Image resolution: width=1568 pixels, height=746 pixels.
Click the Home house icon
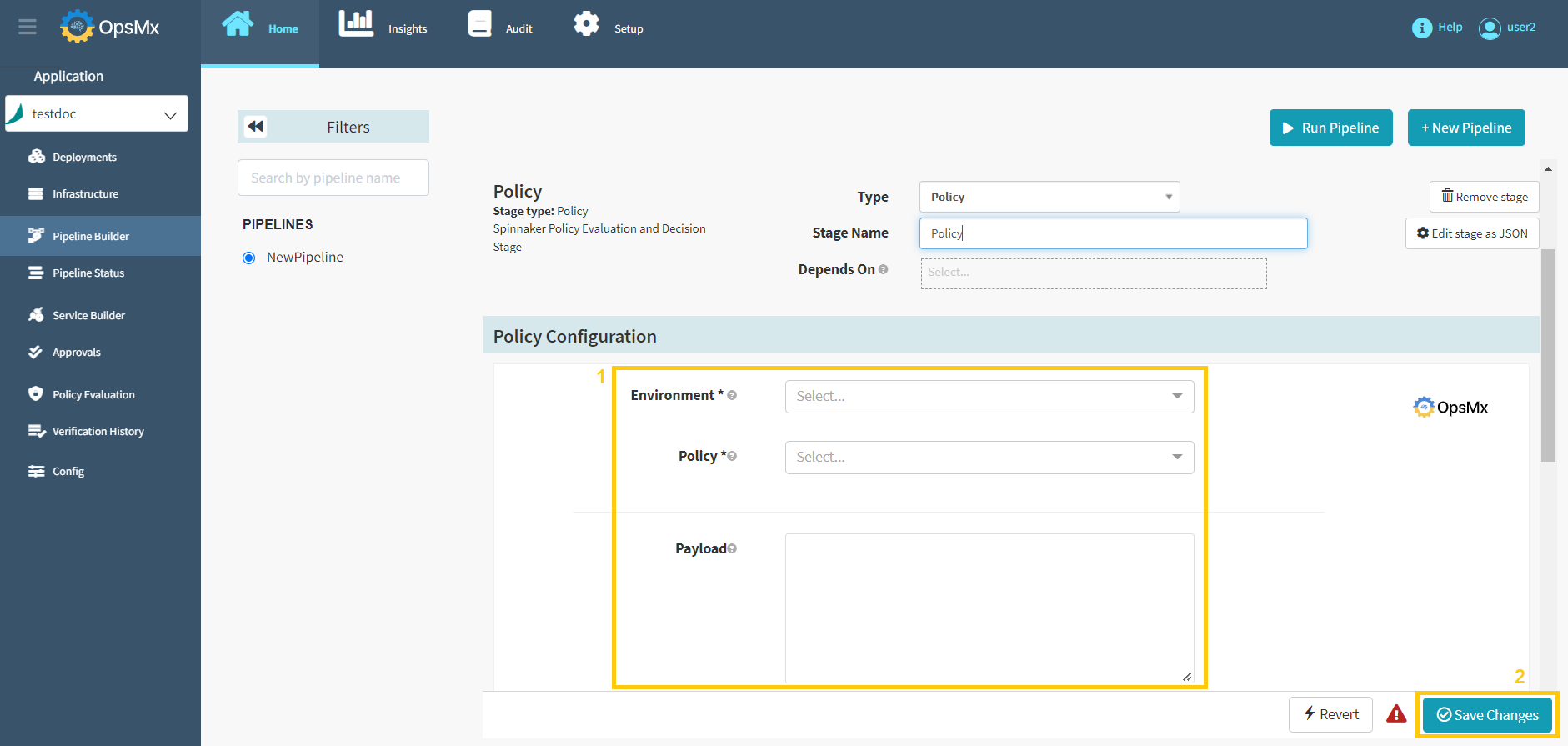(x=238, y=24)
